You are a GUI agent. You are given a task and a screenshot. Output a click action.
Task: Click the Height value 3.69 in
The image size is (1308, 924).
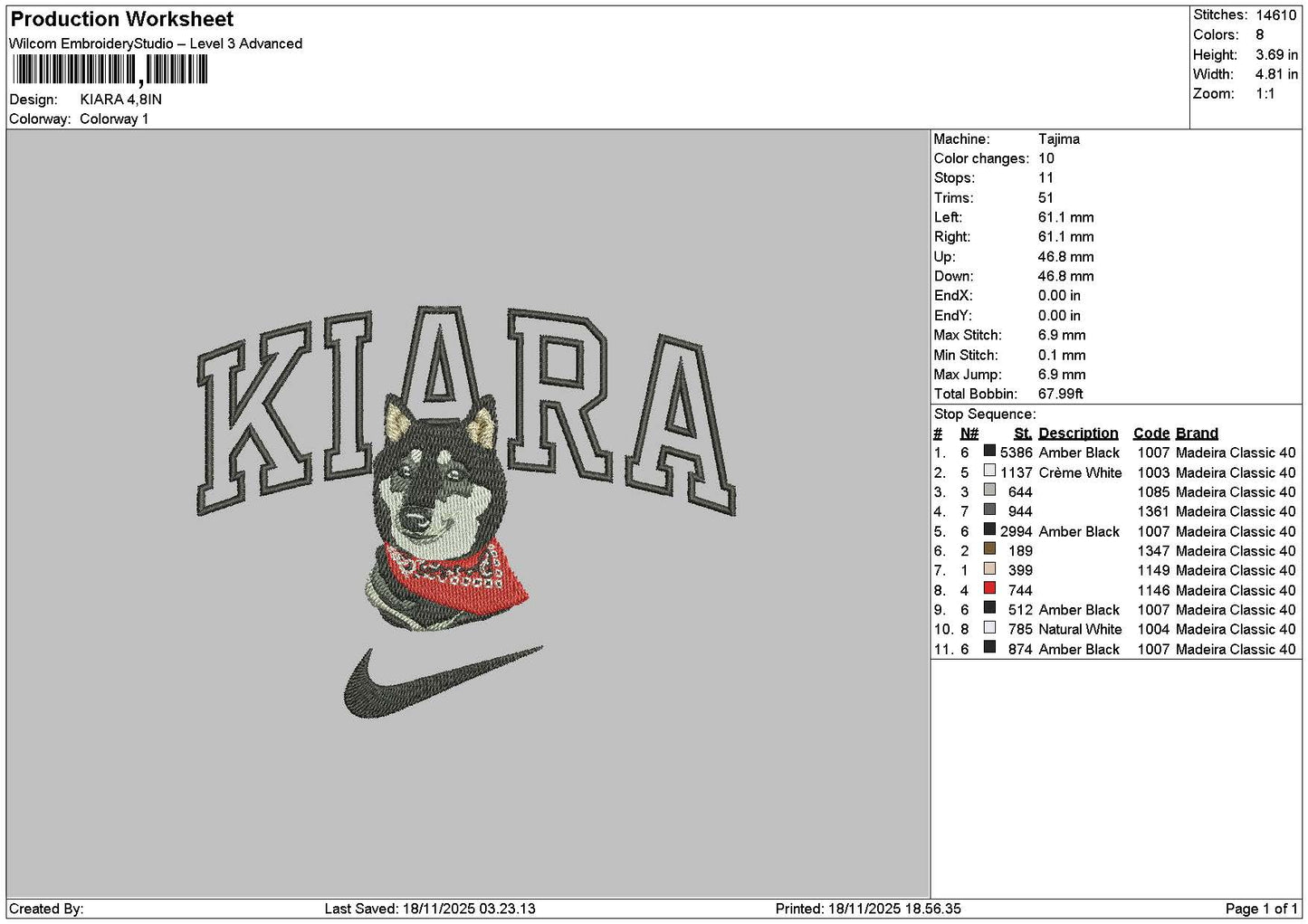[x=1276, y=54]
